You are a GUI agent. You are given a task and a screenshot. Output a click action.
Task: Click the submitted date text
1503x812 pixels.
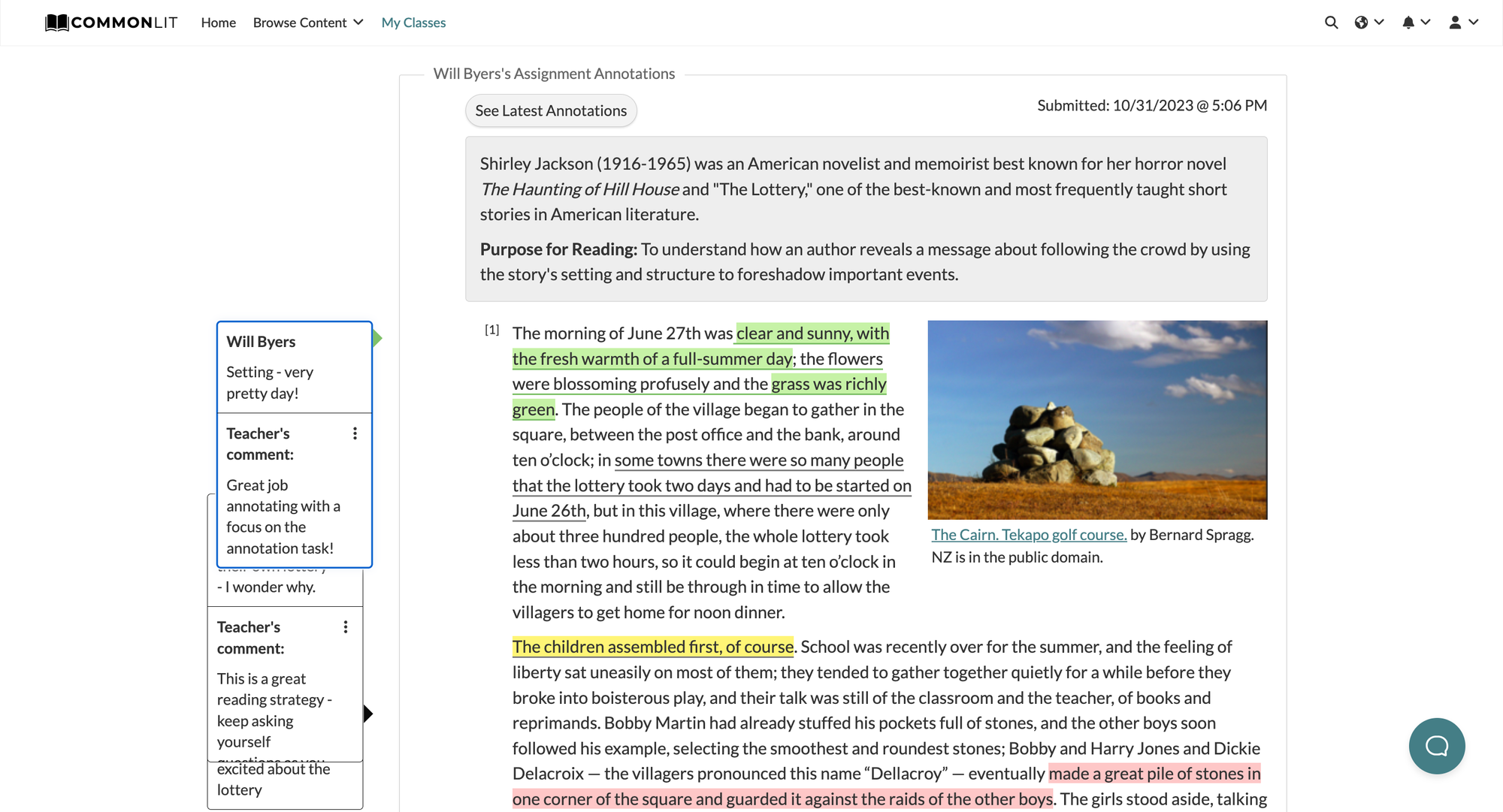(x=1152, y=106)
